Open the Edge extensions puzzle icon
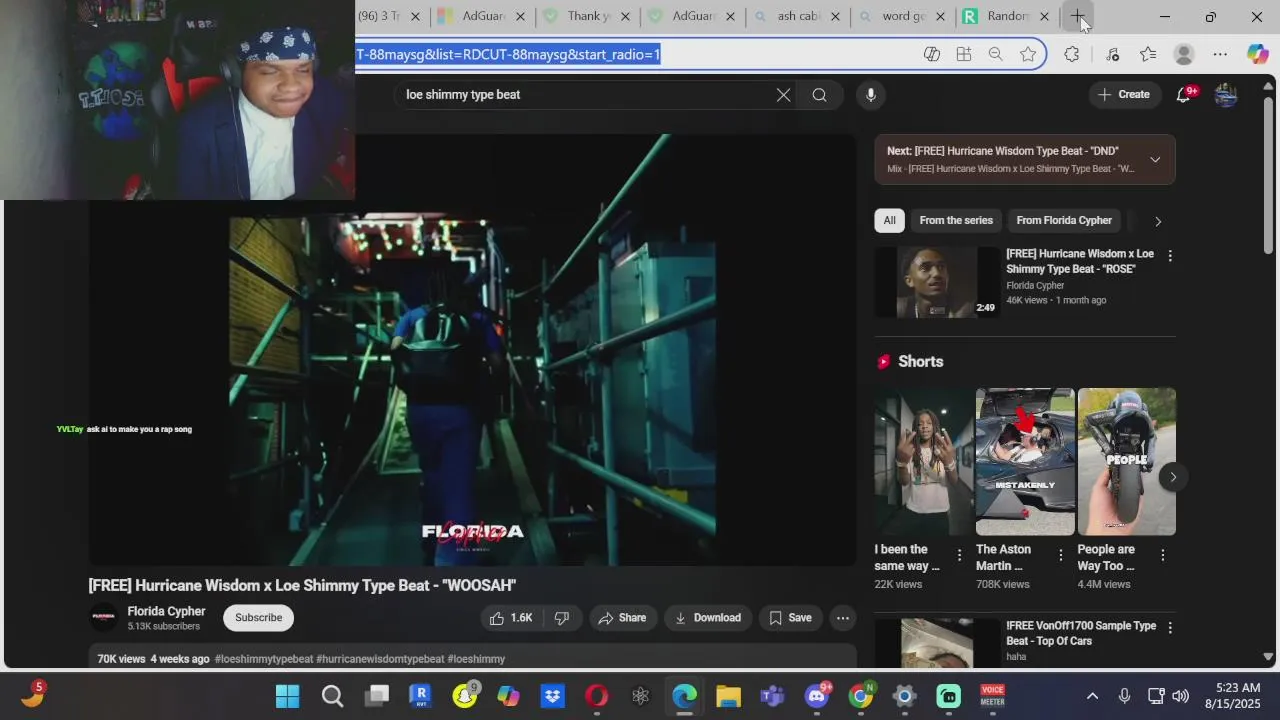Image resolution: width=1280 pixels, height=720 pixels. [x=1072, y=54]
